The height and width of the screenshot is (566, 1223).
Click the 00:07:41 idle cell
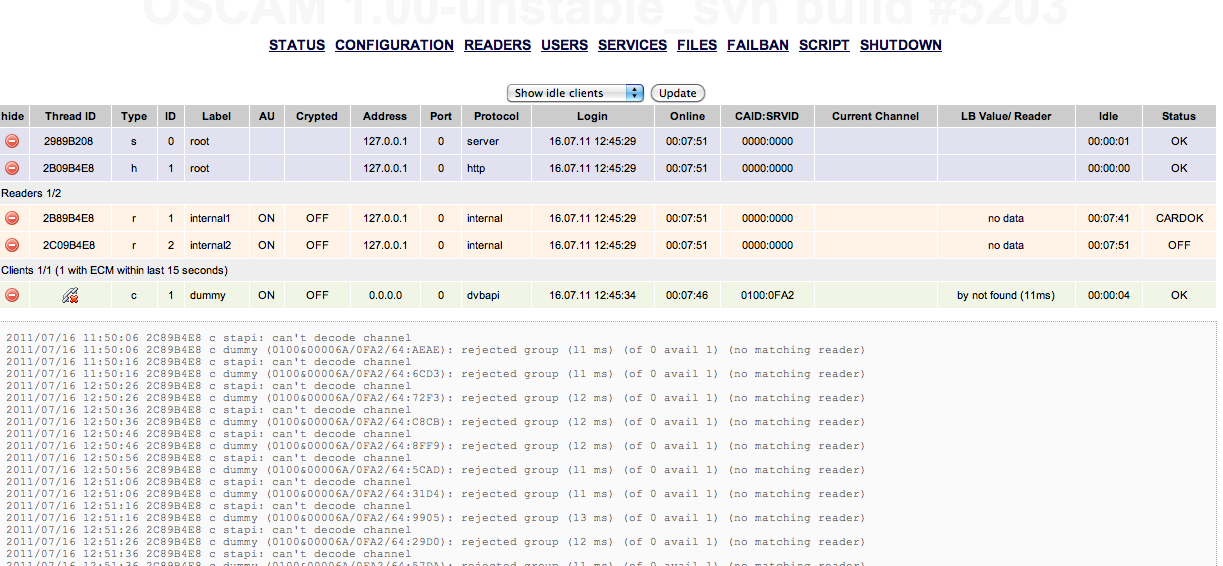tap(1108, 218)
